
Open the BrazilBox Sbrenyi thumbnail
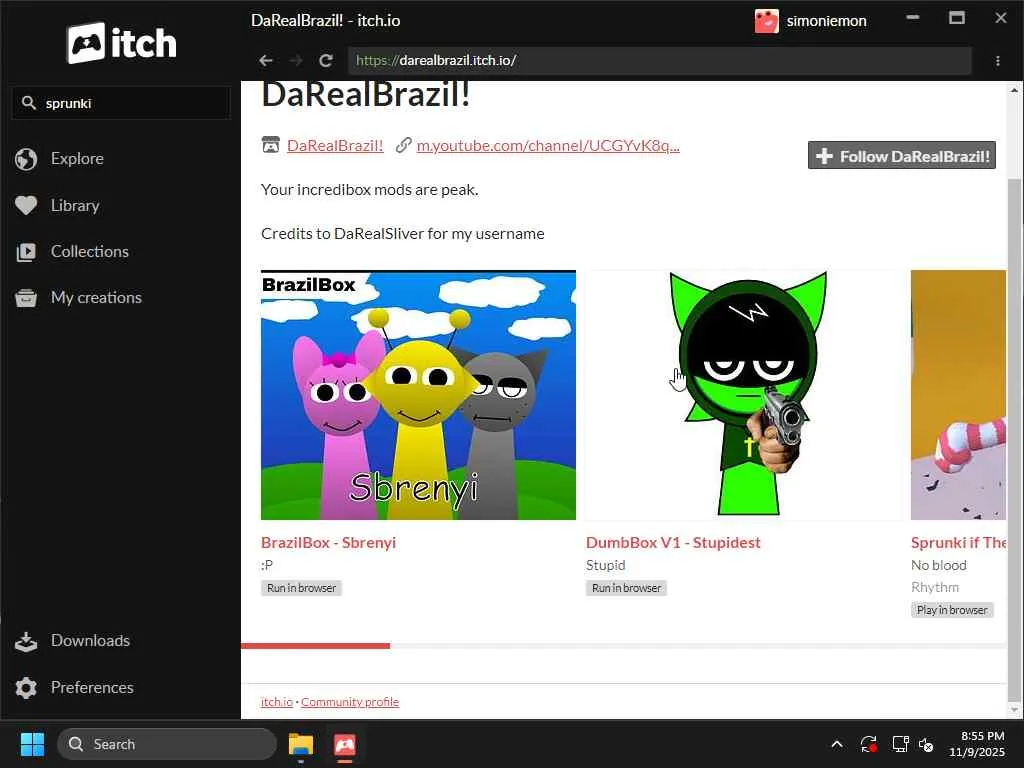click(418, 395)
